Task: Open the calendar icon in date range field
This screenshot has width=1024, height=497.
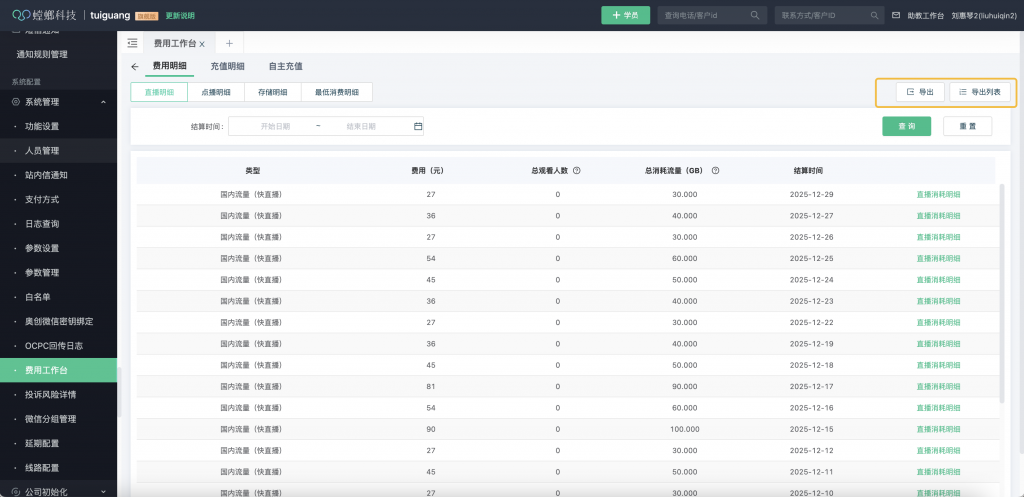Action: tap(418, 126)
